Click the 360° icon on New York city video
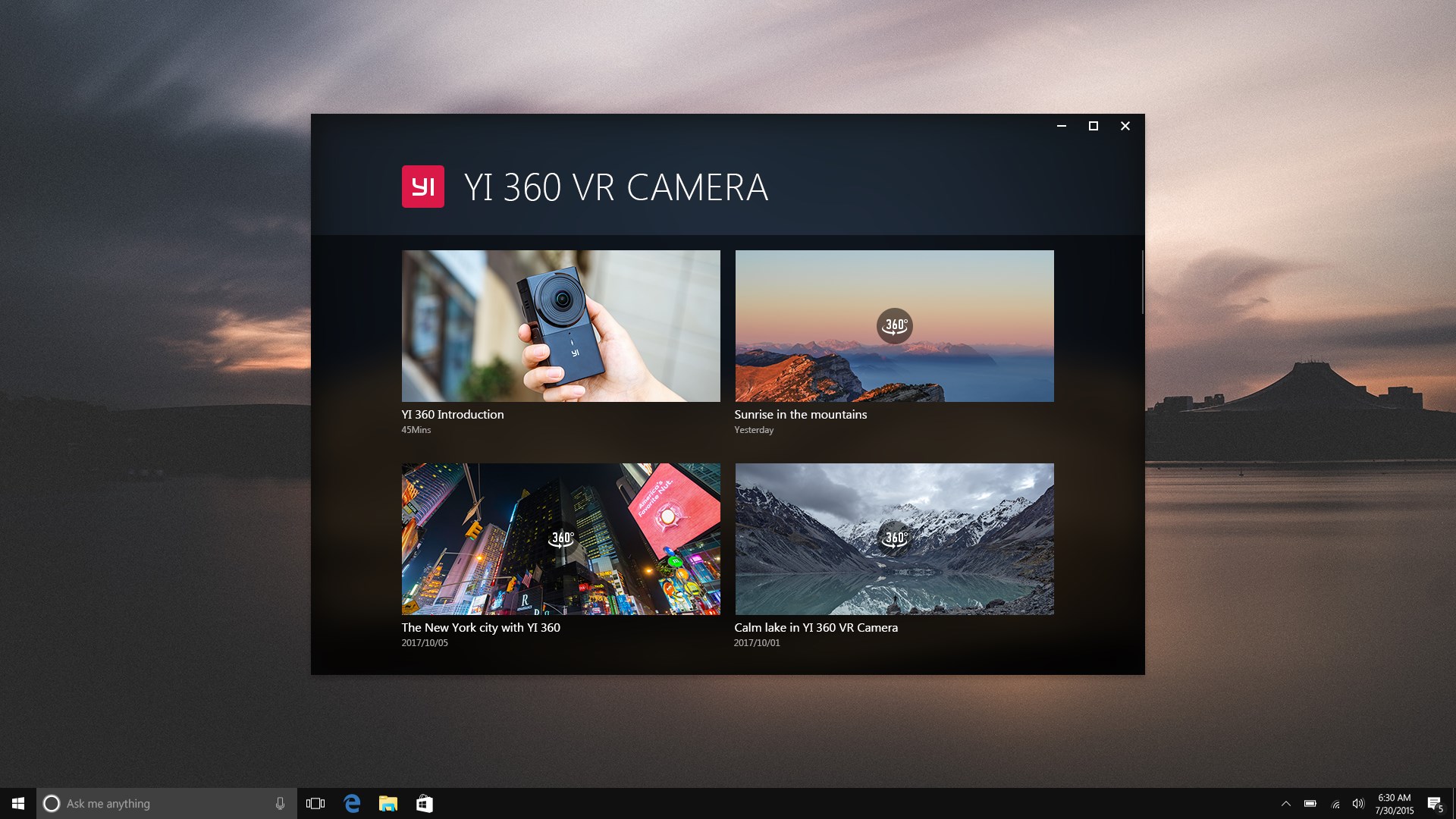The width and height of the screenshot is (1456, 819). (561, 539)
